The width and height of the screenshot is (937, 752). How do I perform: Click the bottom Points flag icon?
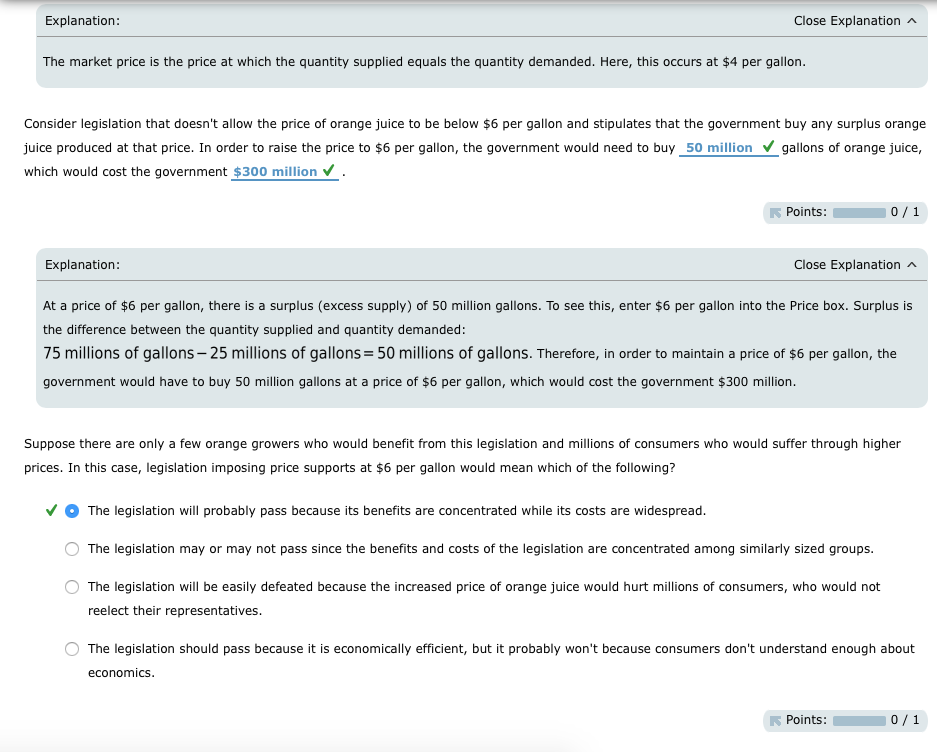[775, 720]
